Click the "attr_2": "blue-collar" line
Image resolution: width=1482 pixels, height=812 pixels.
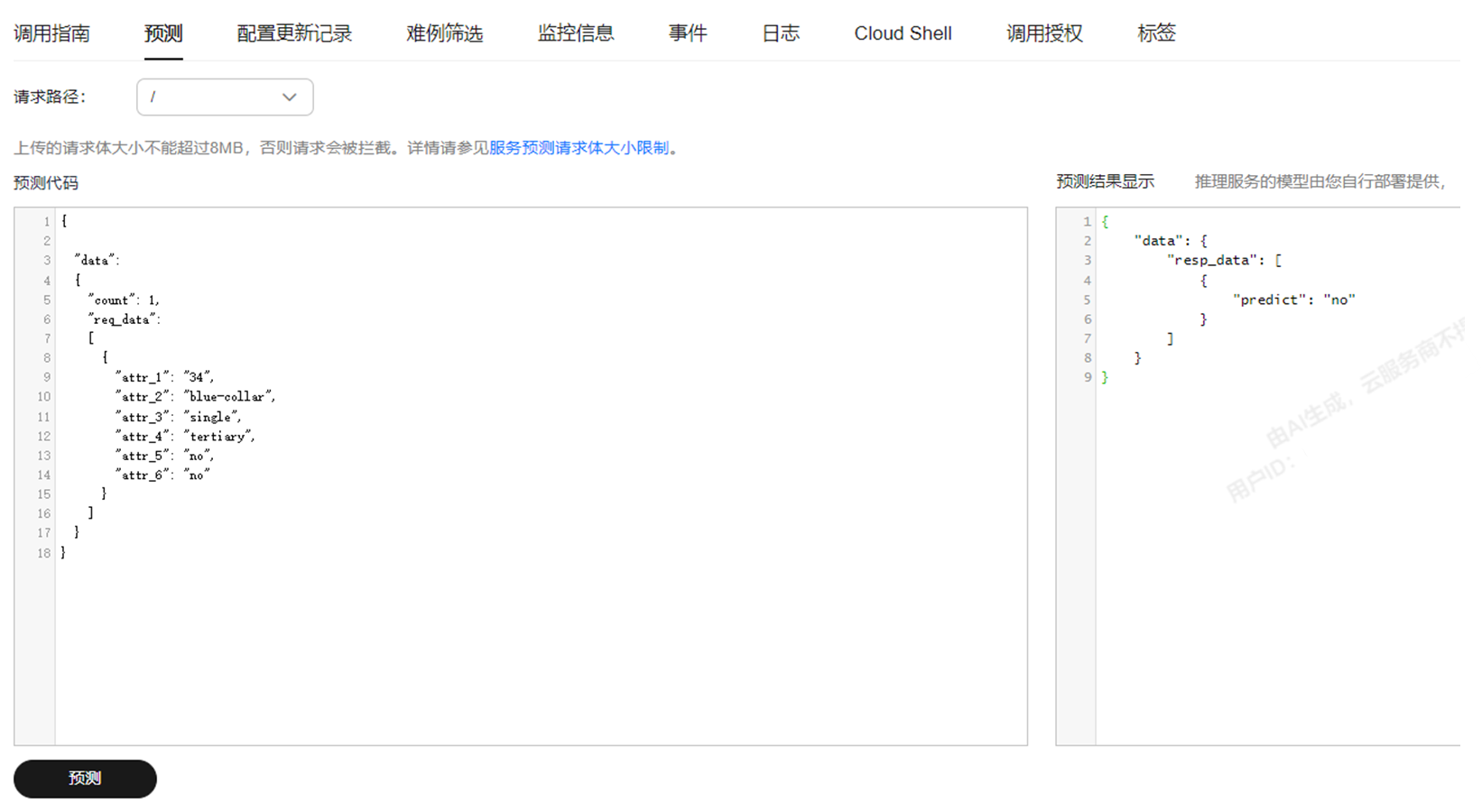195,397
